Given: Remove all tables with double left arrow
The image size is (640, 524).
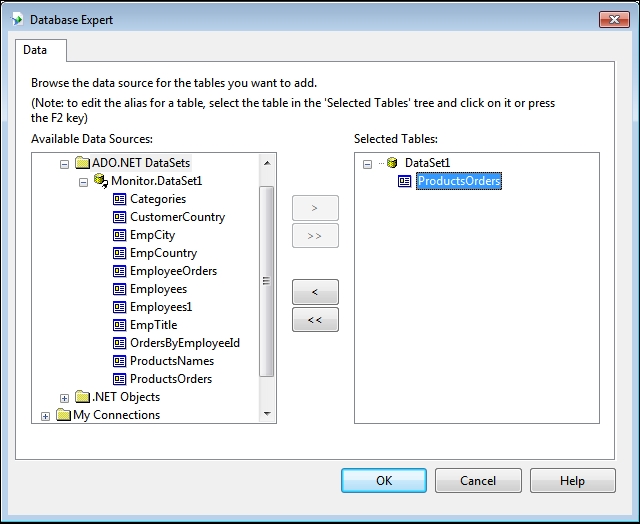Looking at the screenshot, I should pos(315,320).
